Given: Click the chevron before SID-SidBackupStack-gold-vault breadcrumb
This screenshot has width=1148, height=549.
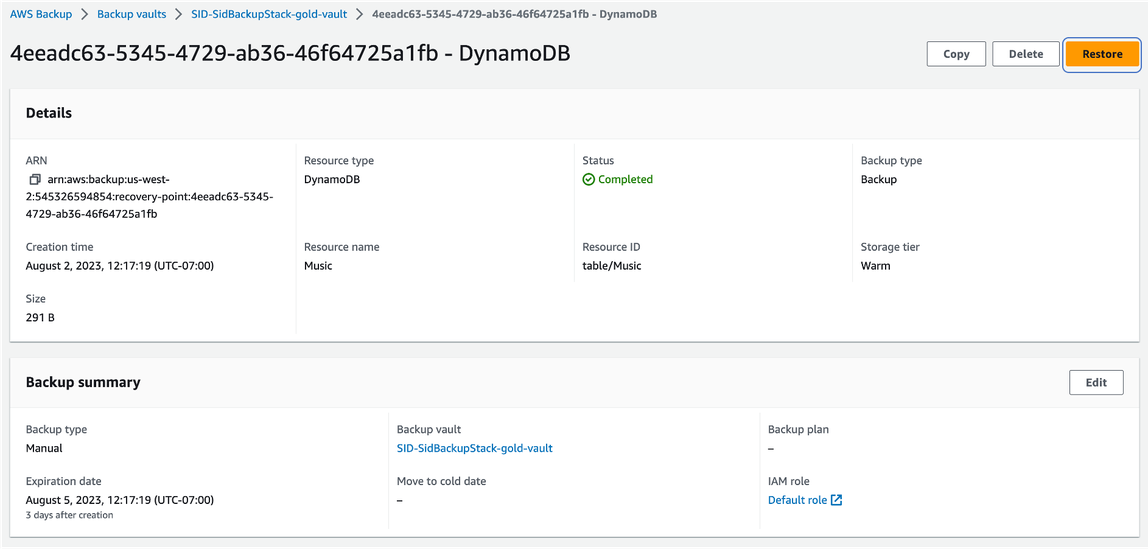Looking at the screenshot, I should (178, 14).
